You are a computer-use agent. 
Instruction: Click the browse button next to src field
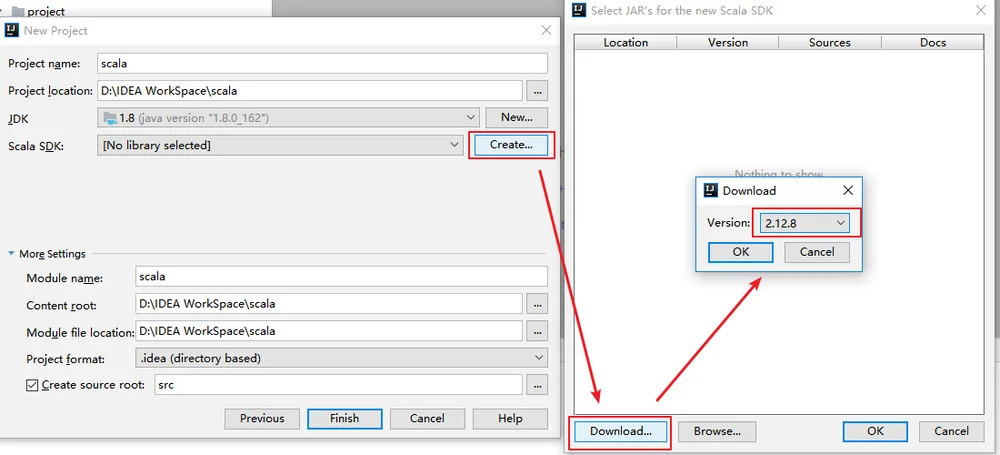tap(537, 385)
